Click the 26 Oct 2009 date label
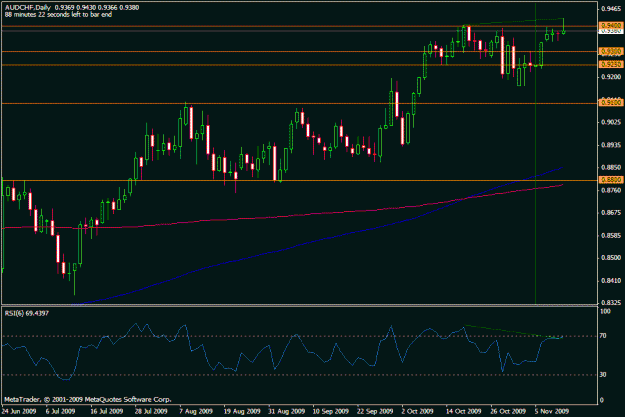The width and height of the screenshot is (625, 417). tap(508, 411)
